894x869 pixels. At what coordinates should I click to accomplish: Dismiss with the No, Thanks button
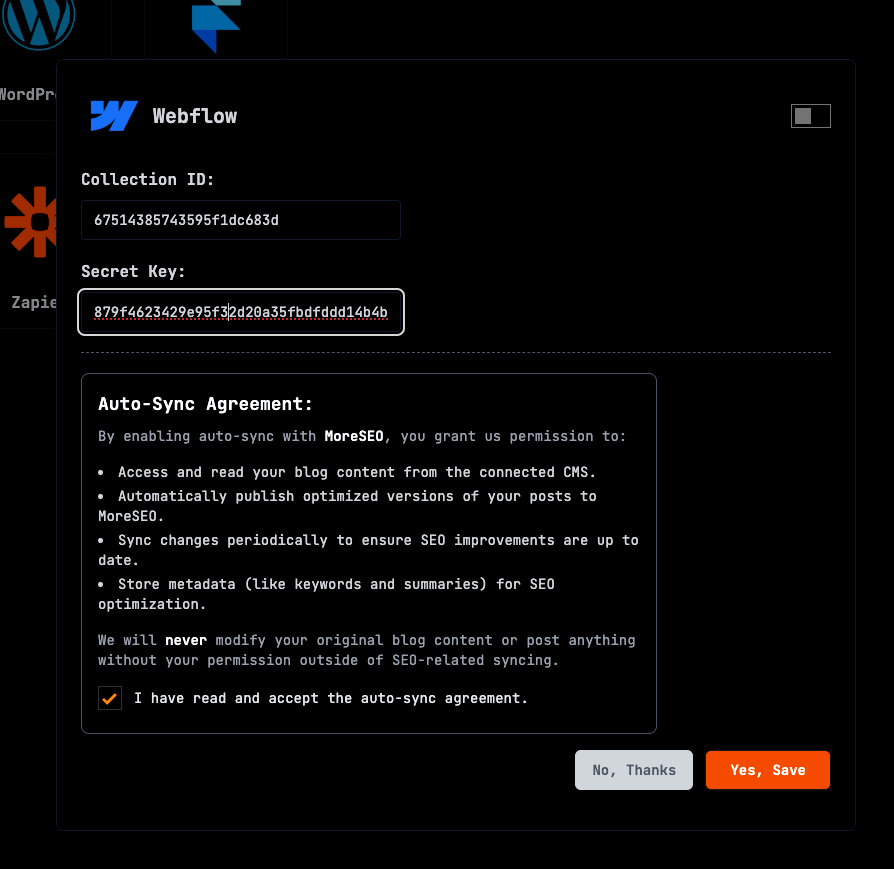pyautogui.click(x=633, y=770)
